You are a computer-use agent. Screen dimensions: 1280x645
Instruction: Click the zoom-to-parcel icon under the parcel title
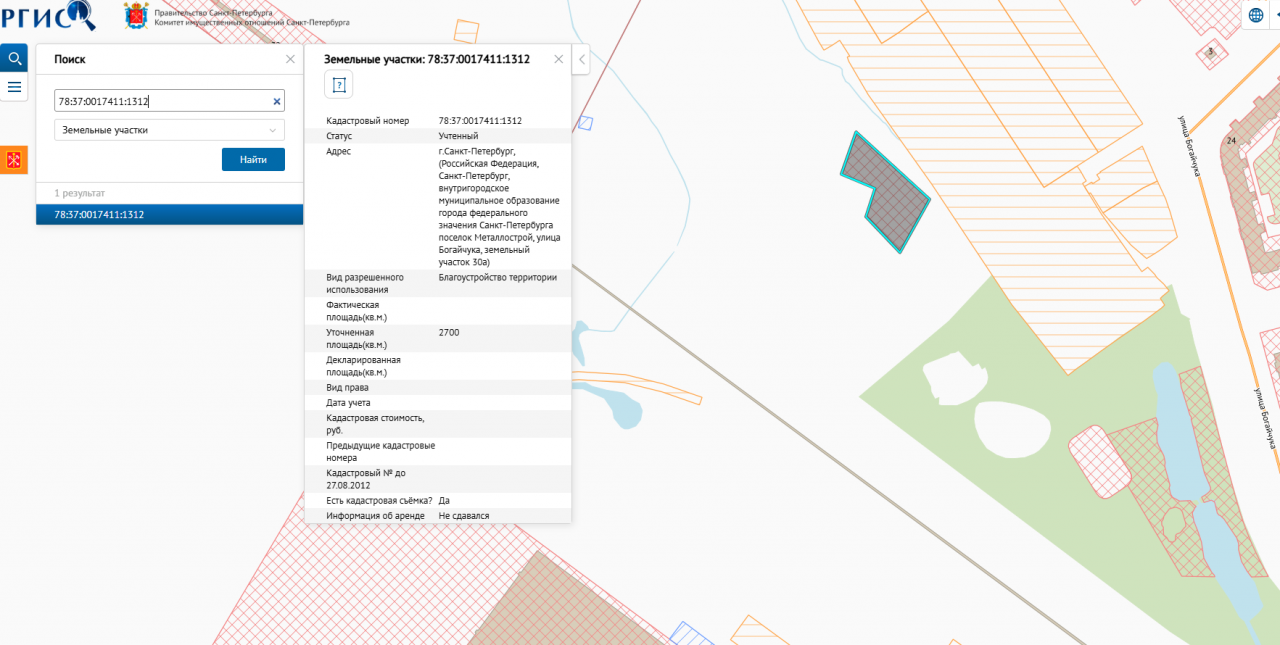(x=338, y=85)
